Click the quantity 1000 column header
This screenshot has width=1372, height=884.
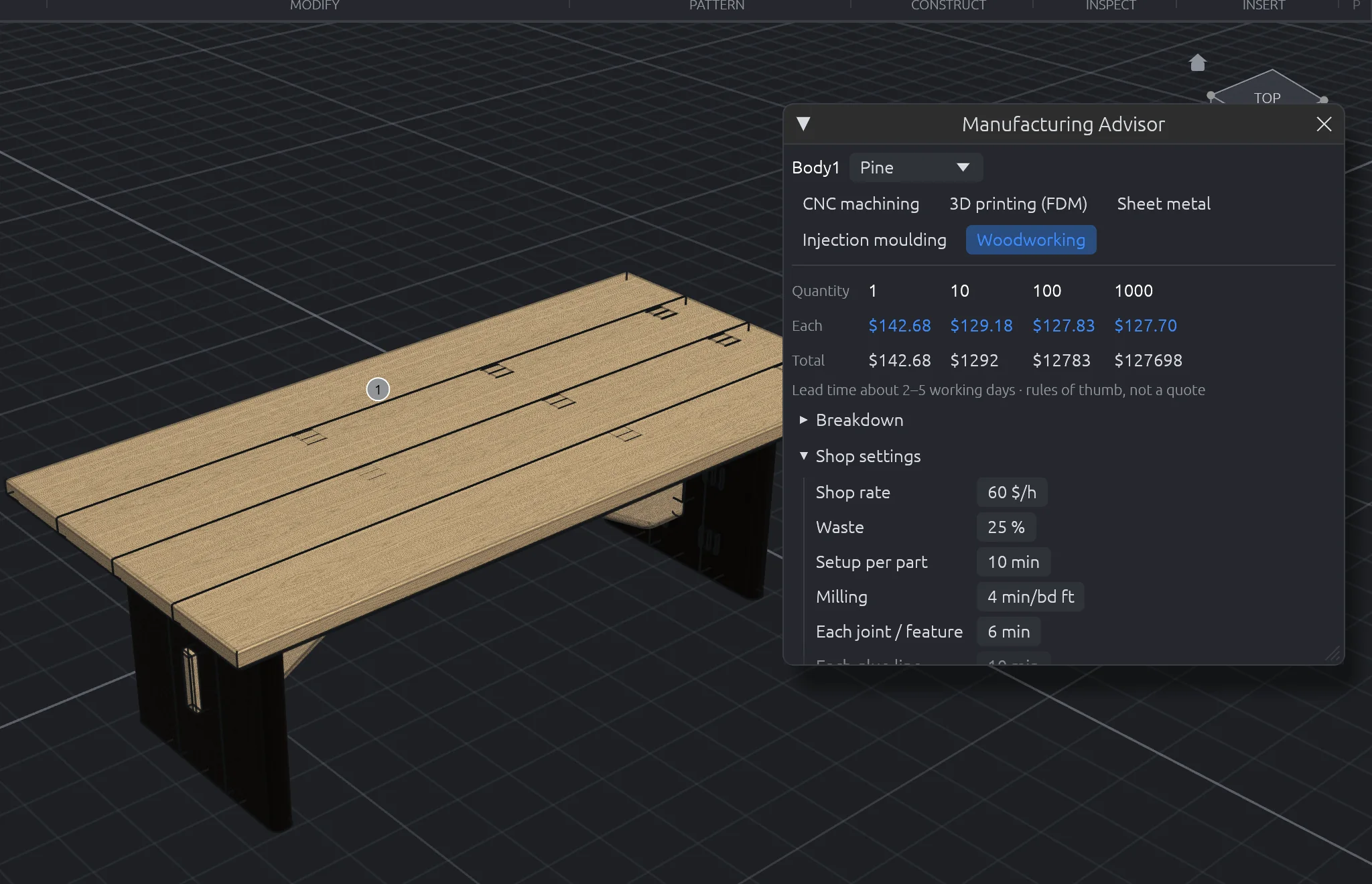tap(1134, 291)
